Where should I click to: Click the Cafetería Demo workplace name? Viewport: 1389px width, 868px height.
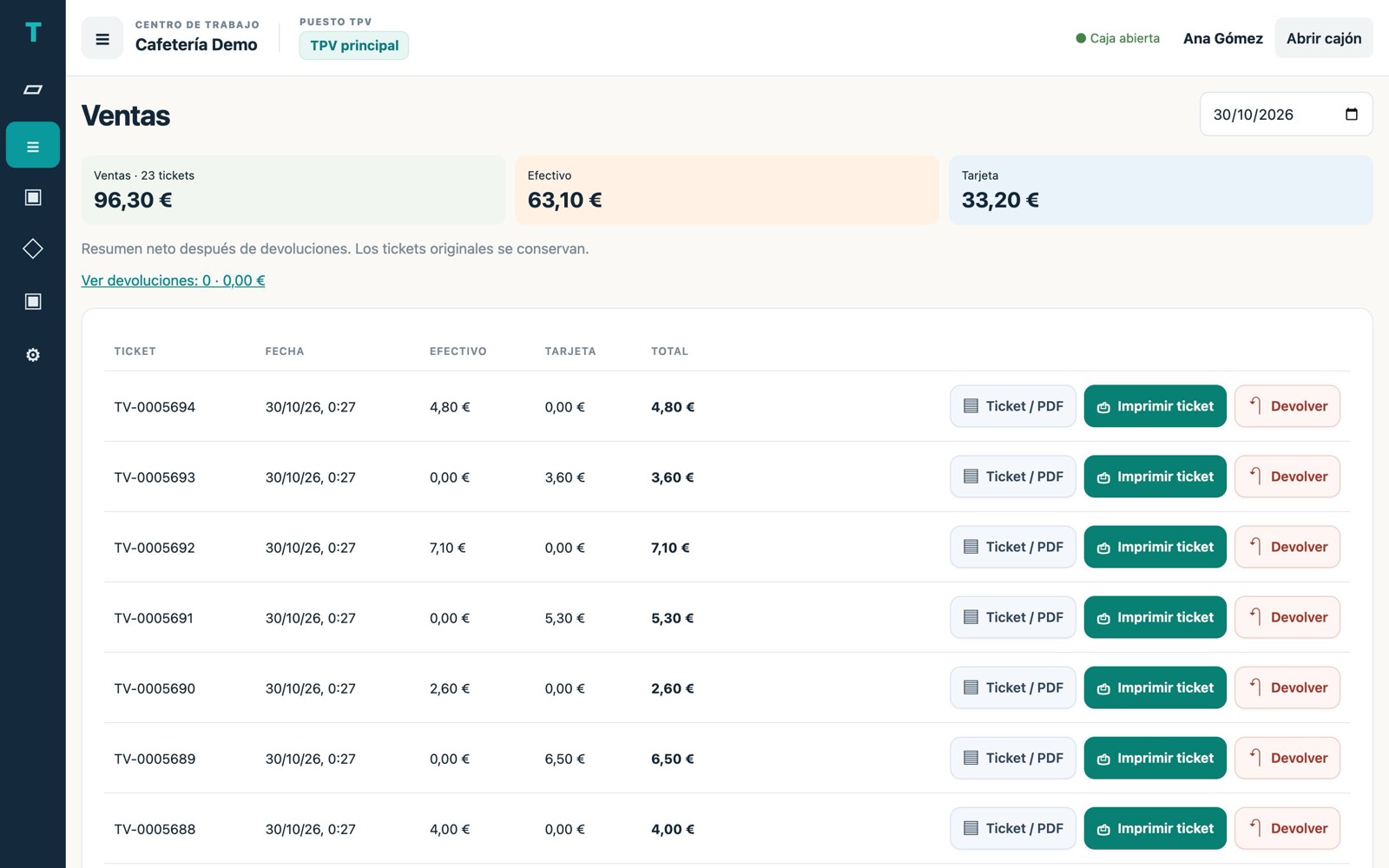click(x=196, y=44)
